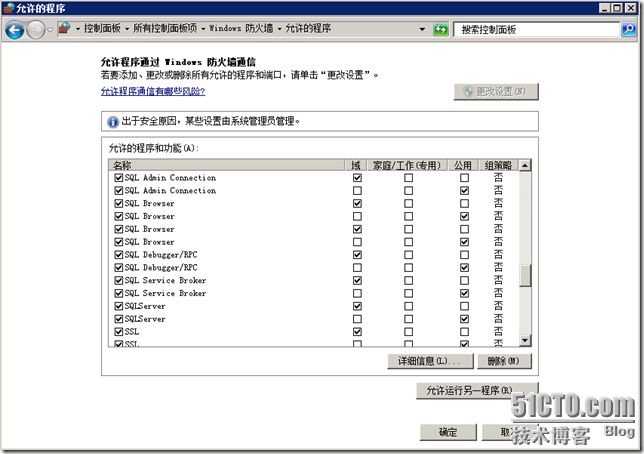This screenshot has width=644, height=454.
Task: Refresh the page with the green arrows icon
Action: [441, 30]
